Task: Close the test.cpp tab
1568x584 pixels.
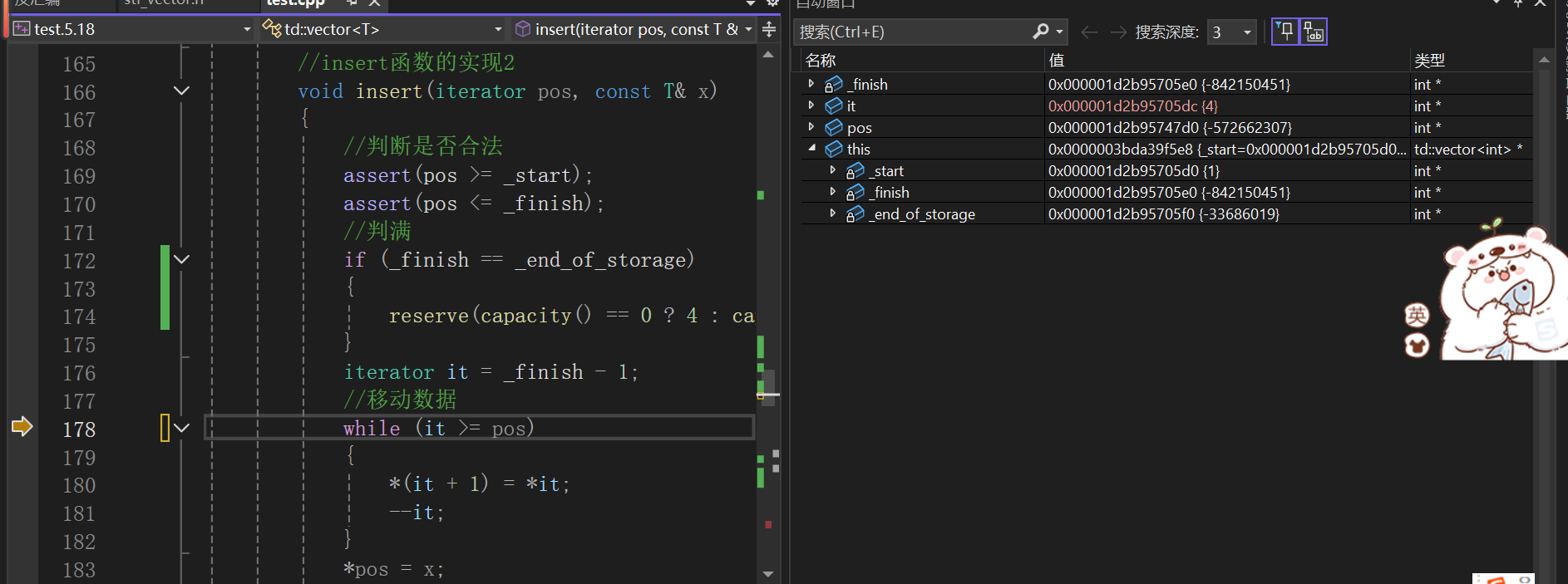Action: (375, 3)
